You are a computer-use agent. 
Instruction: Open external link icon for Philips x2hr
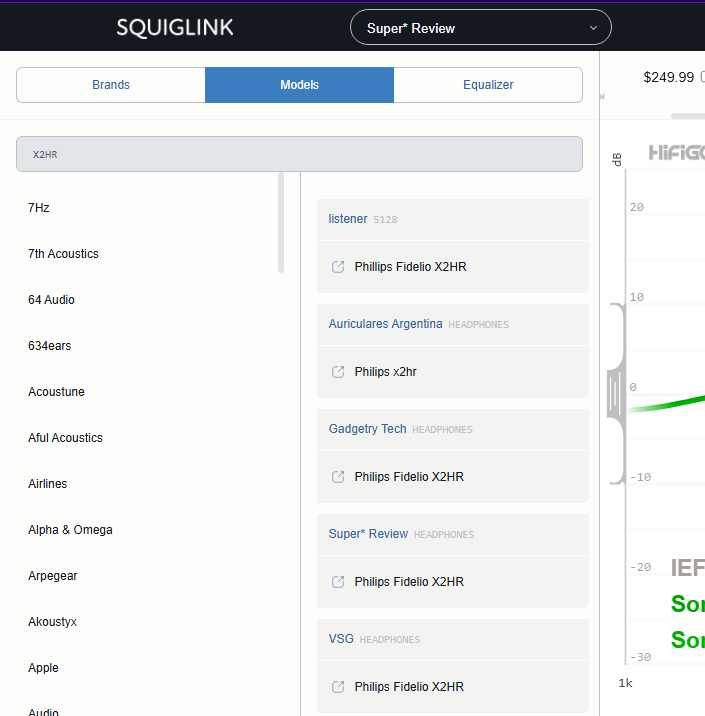click(x=338, y=372)
